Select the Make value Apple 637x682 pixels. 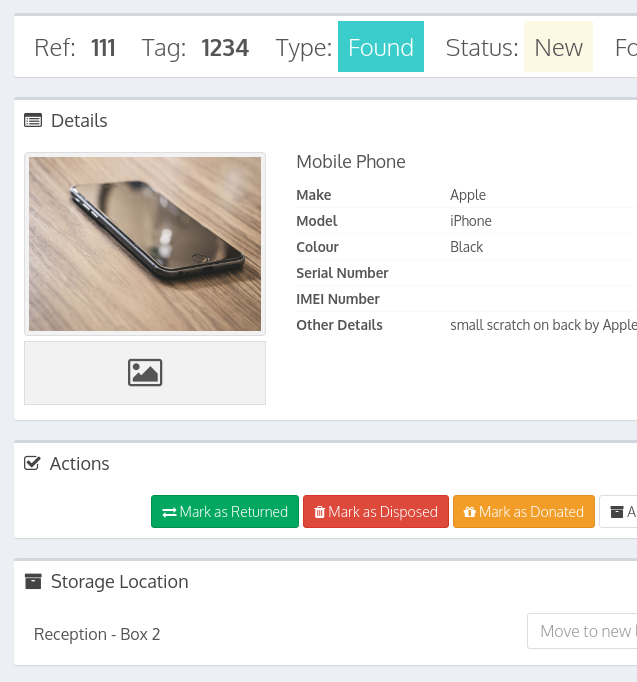pyautogui.click(x=468, y=195)
